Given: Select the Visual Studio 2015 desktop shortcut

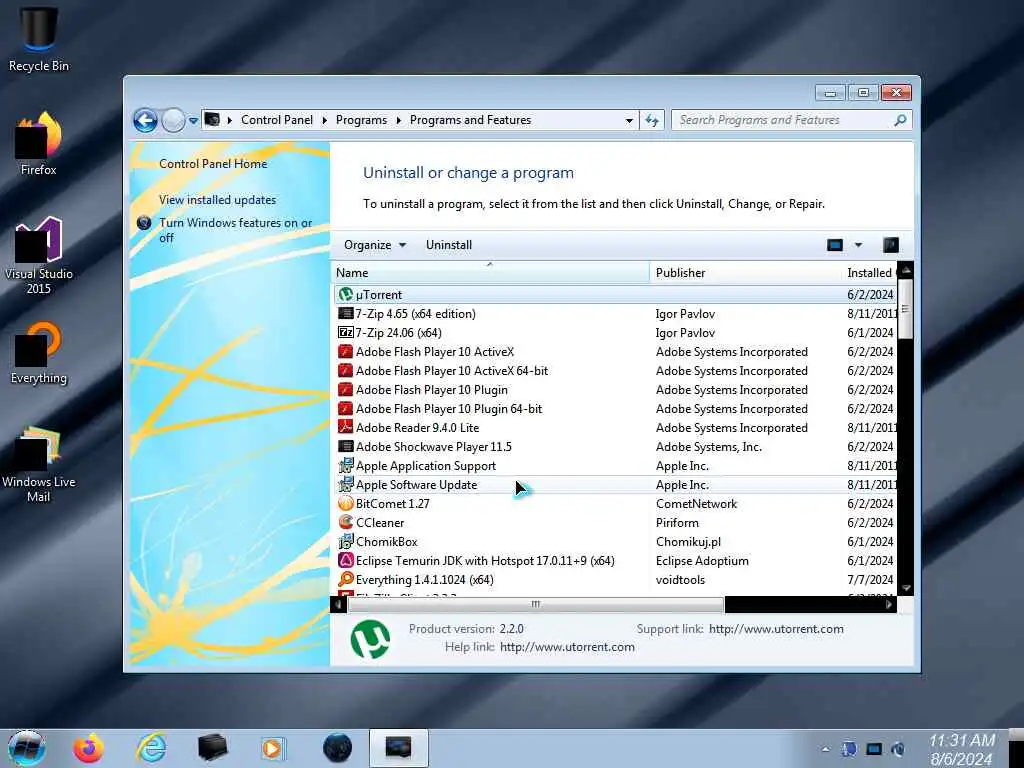Looking at the screenshot, I should coord(39,255).
